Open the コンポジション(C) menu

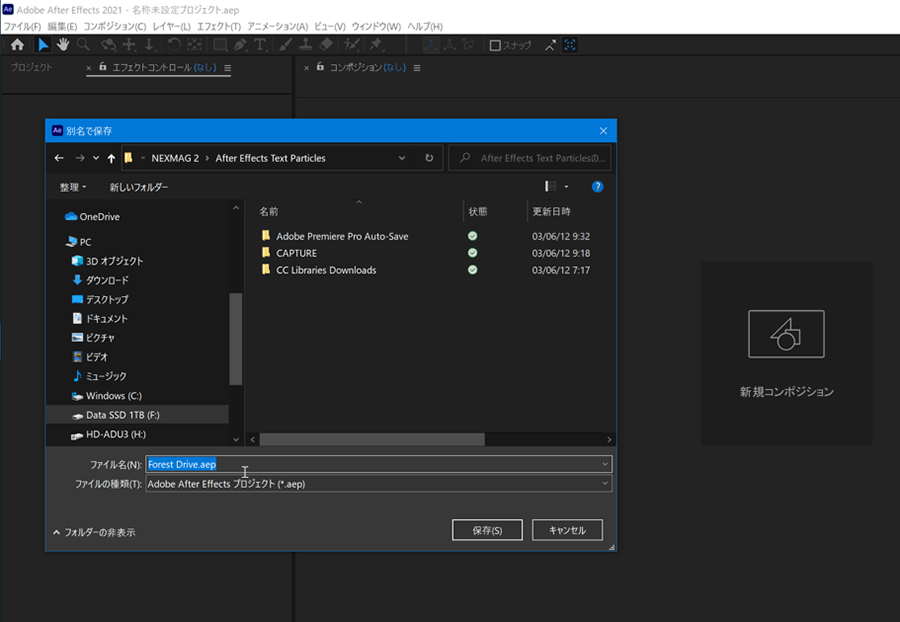115,26
